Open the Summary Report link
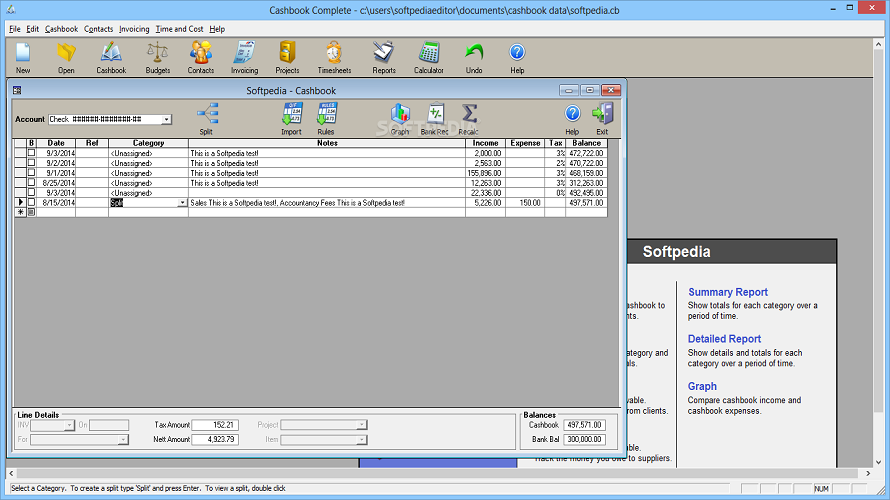 click(728, 292)
